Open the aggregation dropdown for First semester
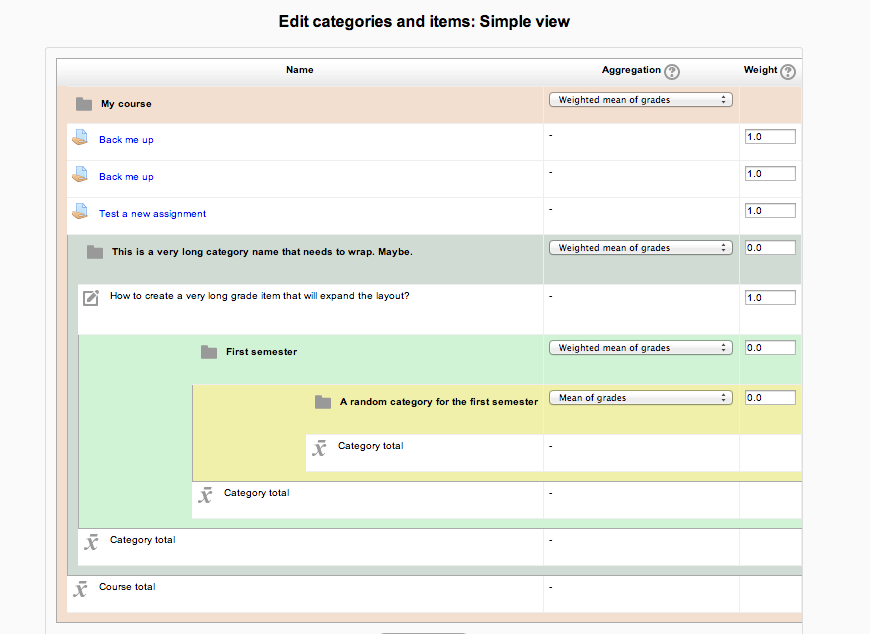This screenshot has height=634, width=870. point(641,348)
